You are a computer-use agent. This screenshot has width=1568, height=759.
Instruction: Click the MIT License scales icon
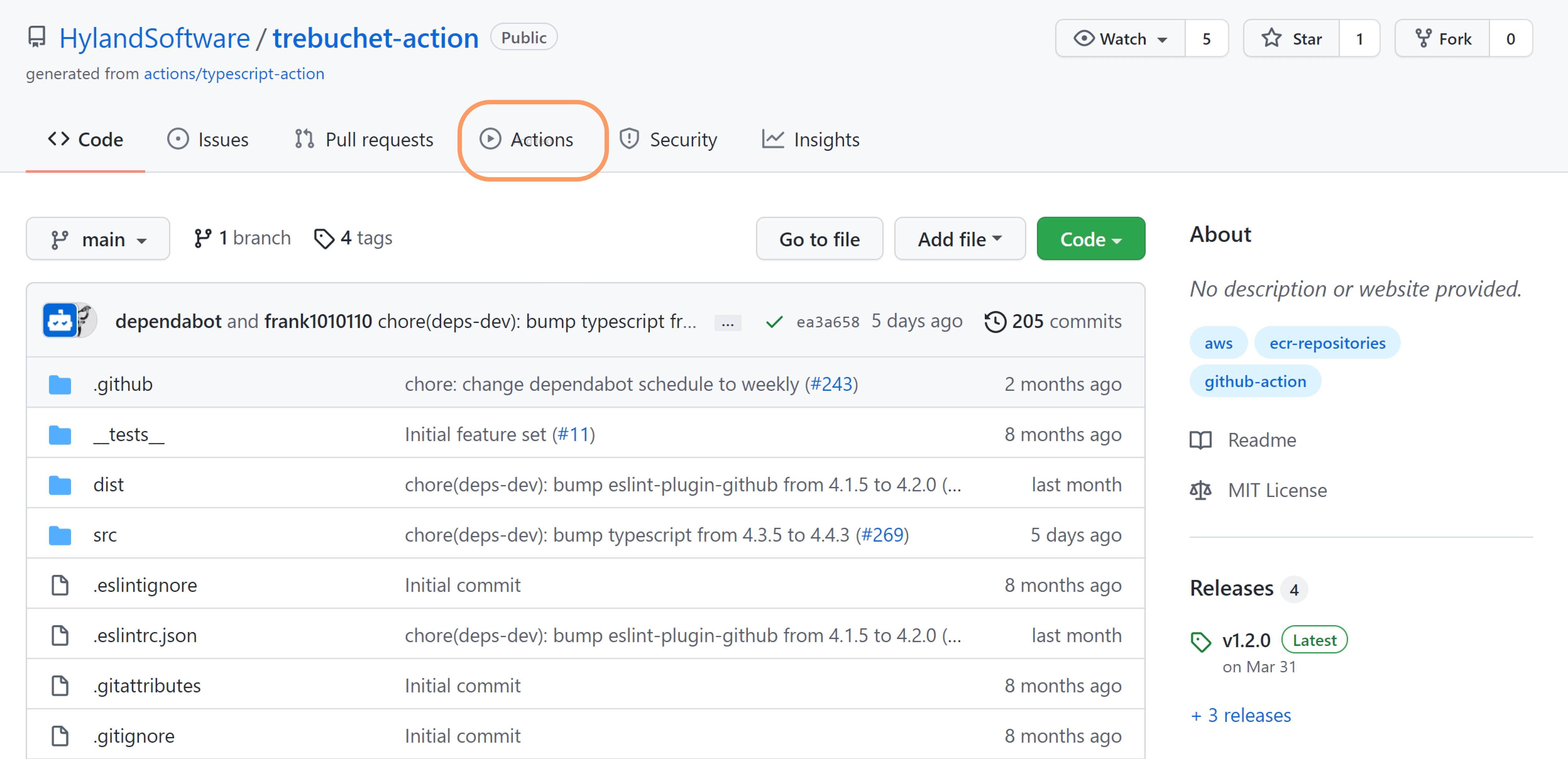(1200, 490)
